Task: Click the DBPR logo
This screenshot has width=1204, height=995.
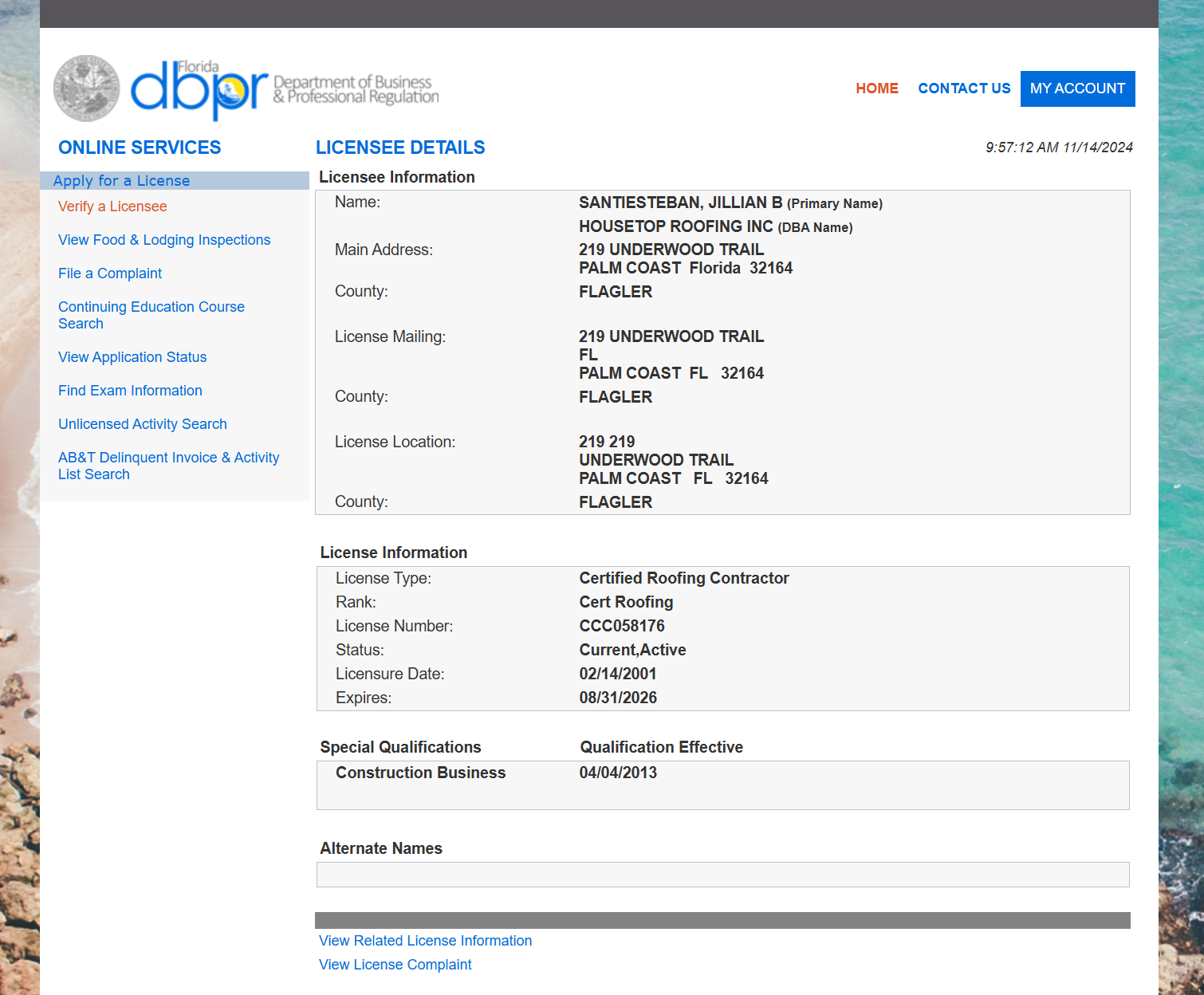Action: 199,89
